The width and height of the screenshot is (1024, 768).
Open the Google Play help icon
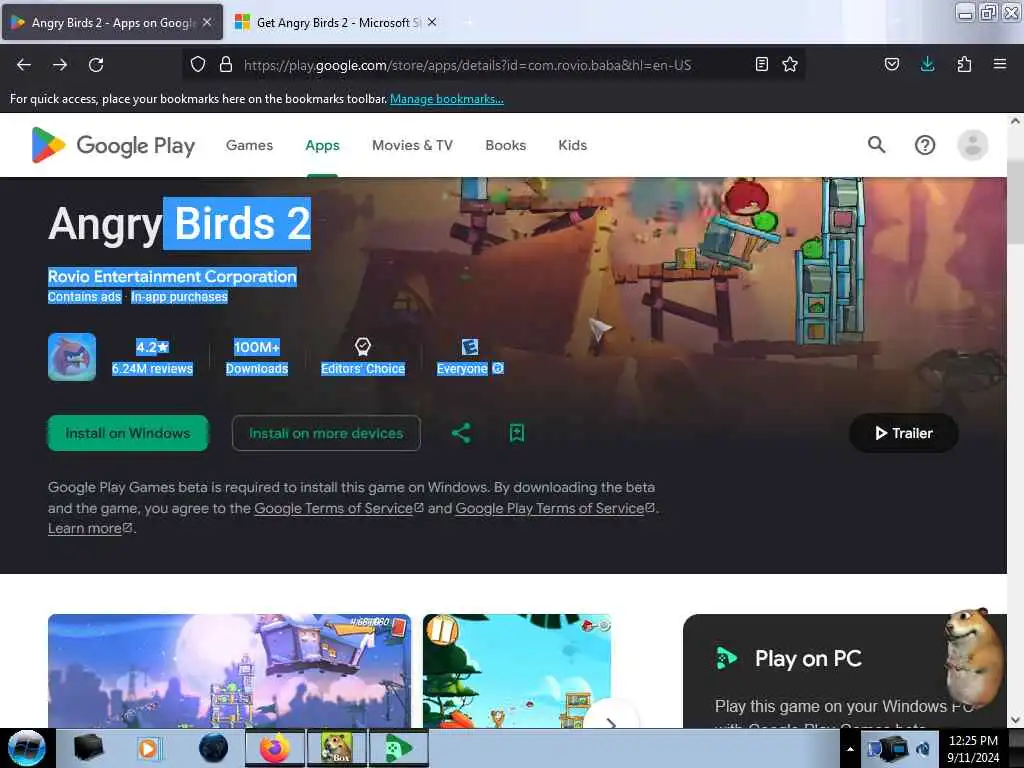coord(925,145)
